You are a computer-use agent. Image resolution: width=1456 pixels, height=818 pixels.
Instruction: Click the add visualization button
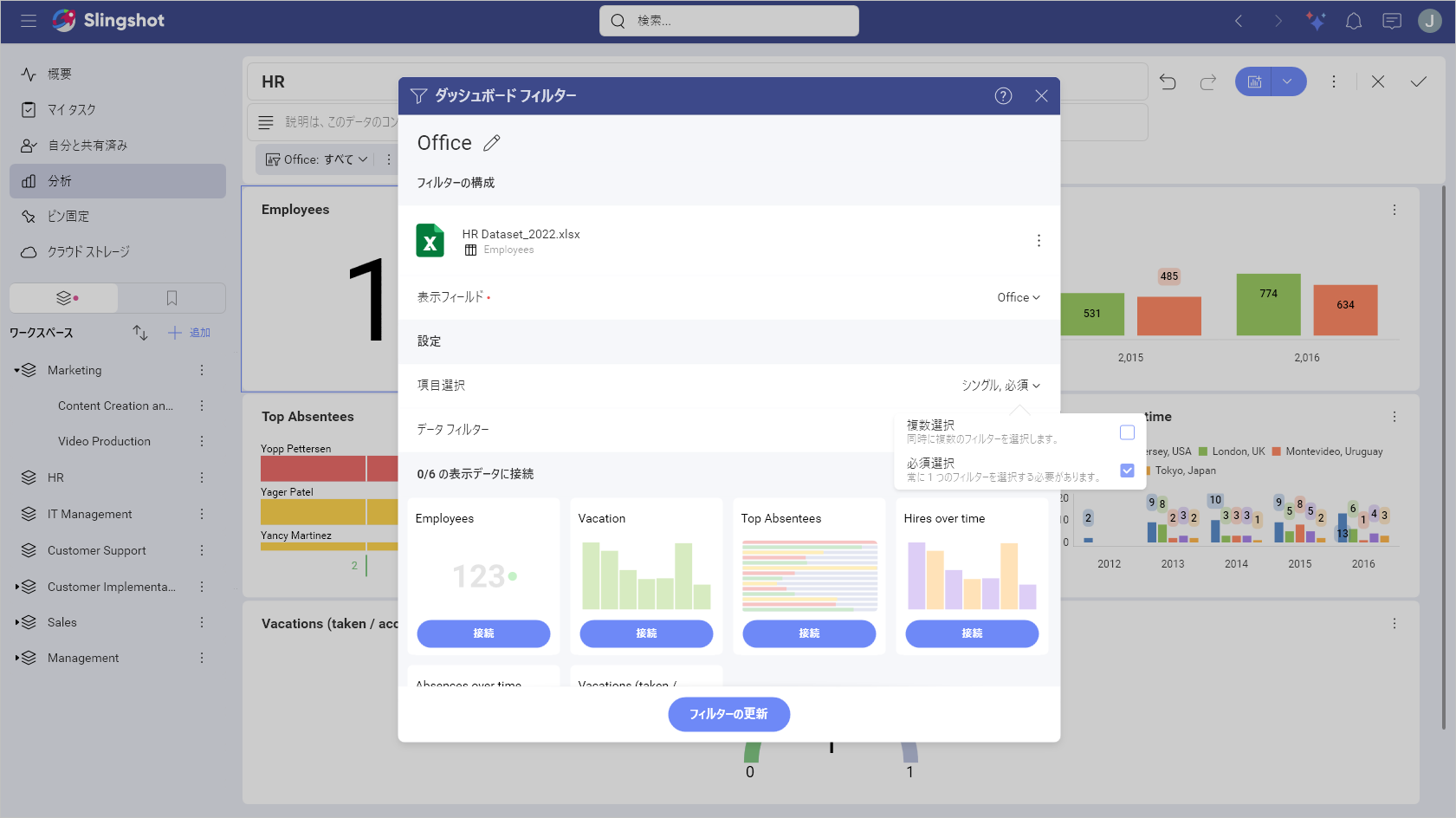pos(1253,81)
